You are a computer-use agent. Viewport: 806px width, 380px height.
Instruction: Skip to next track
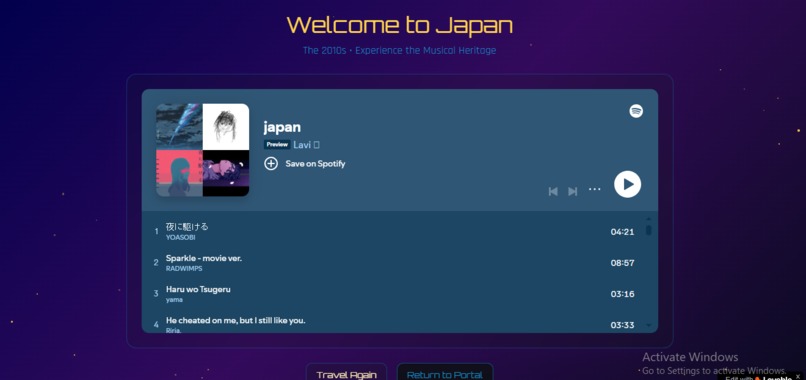click(573, 191)
